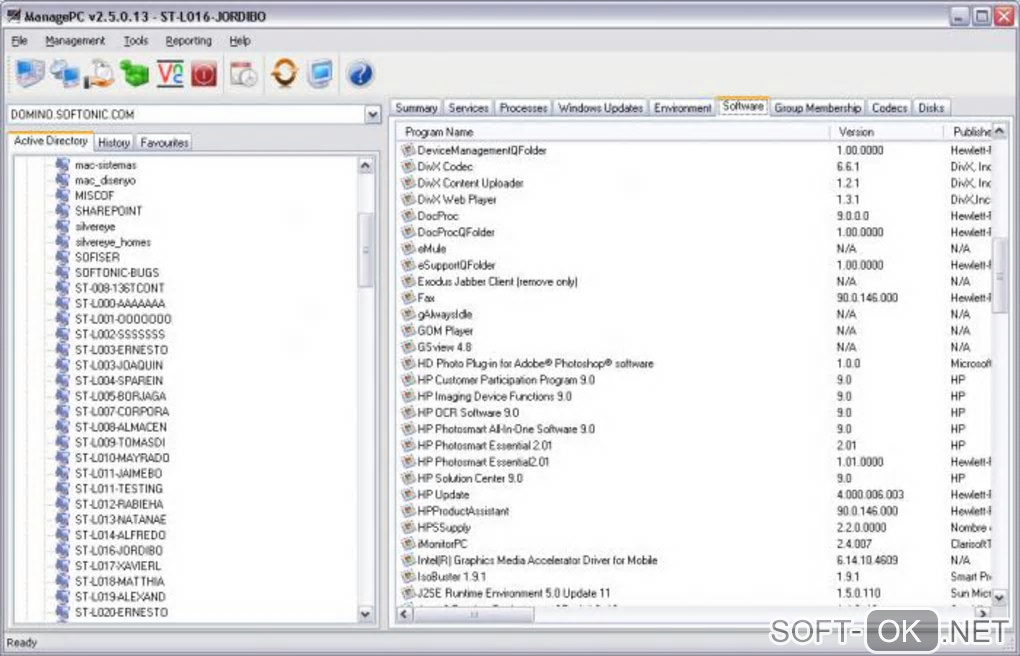Screen dimensions: 1020x656
Task: Click the network computers toolbar icon
Action: 65,73
